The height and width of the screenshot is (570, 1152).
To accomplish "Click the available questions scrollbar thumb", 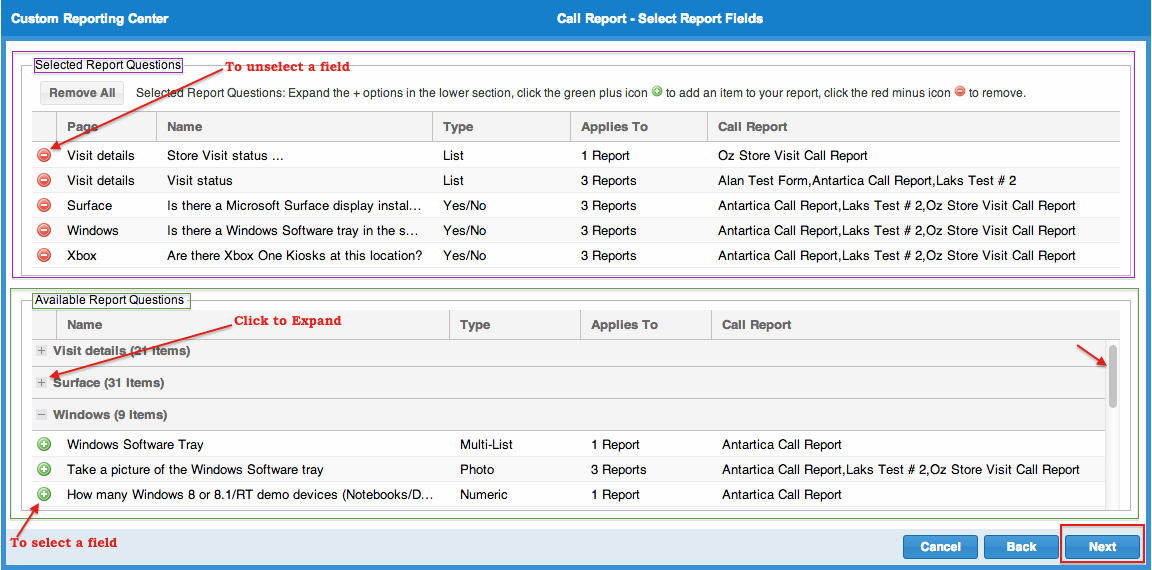I will tap(1112, 376).
